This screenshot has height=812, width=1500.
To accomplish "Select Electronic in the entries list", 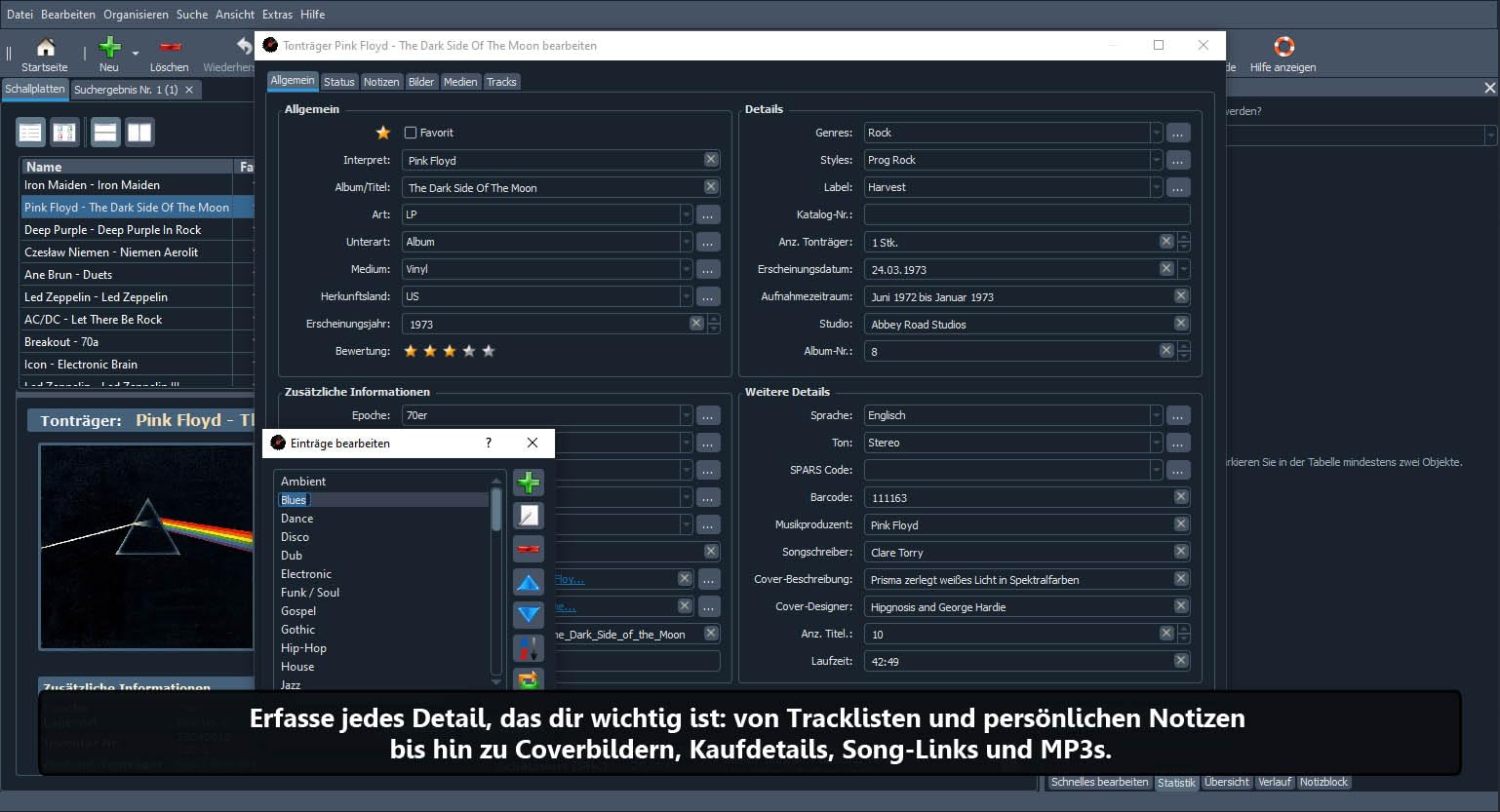I will tap(382, 574).
